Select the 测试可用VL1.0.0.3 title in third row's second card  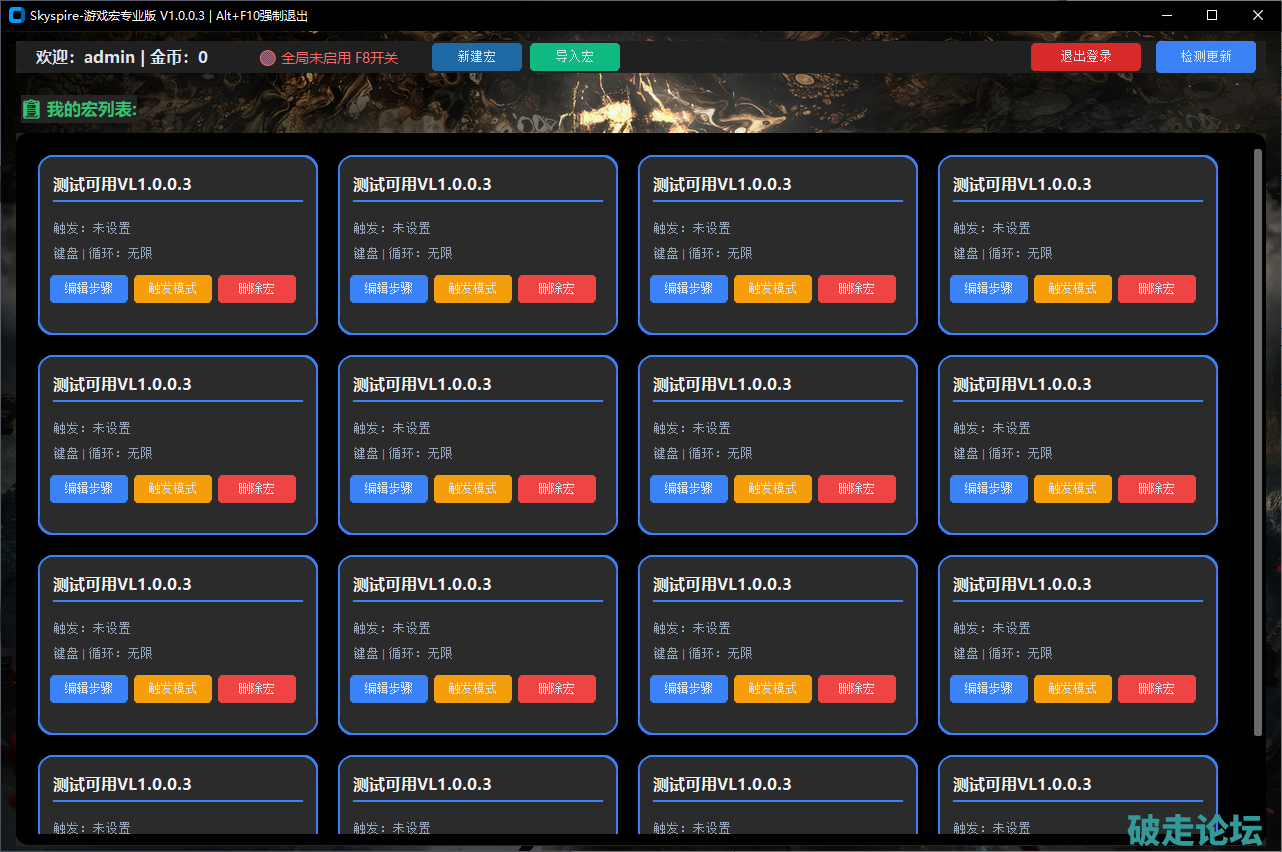[x=422, y=584]
